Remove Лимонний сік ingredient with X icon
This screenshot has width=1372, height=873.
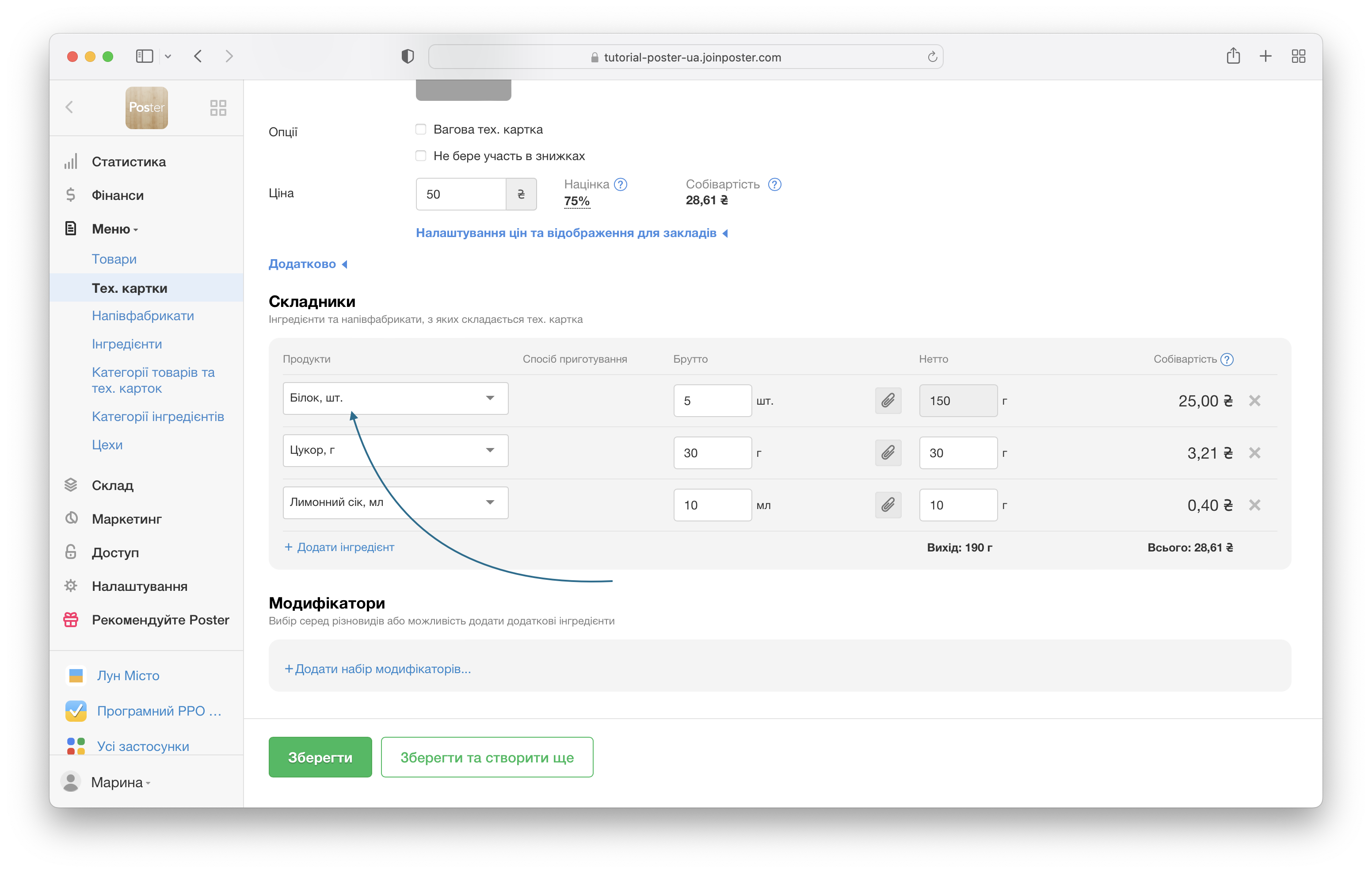pyautogui.click(x=1254, y=505)
